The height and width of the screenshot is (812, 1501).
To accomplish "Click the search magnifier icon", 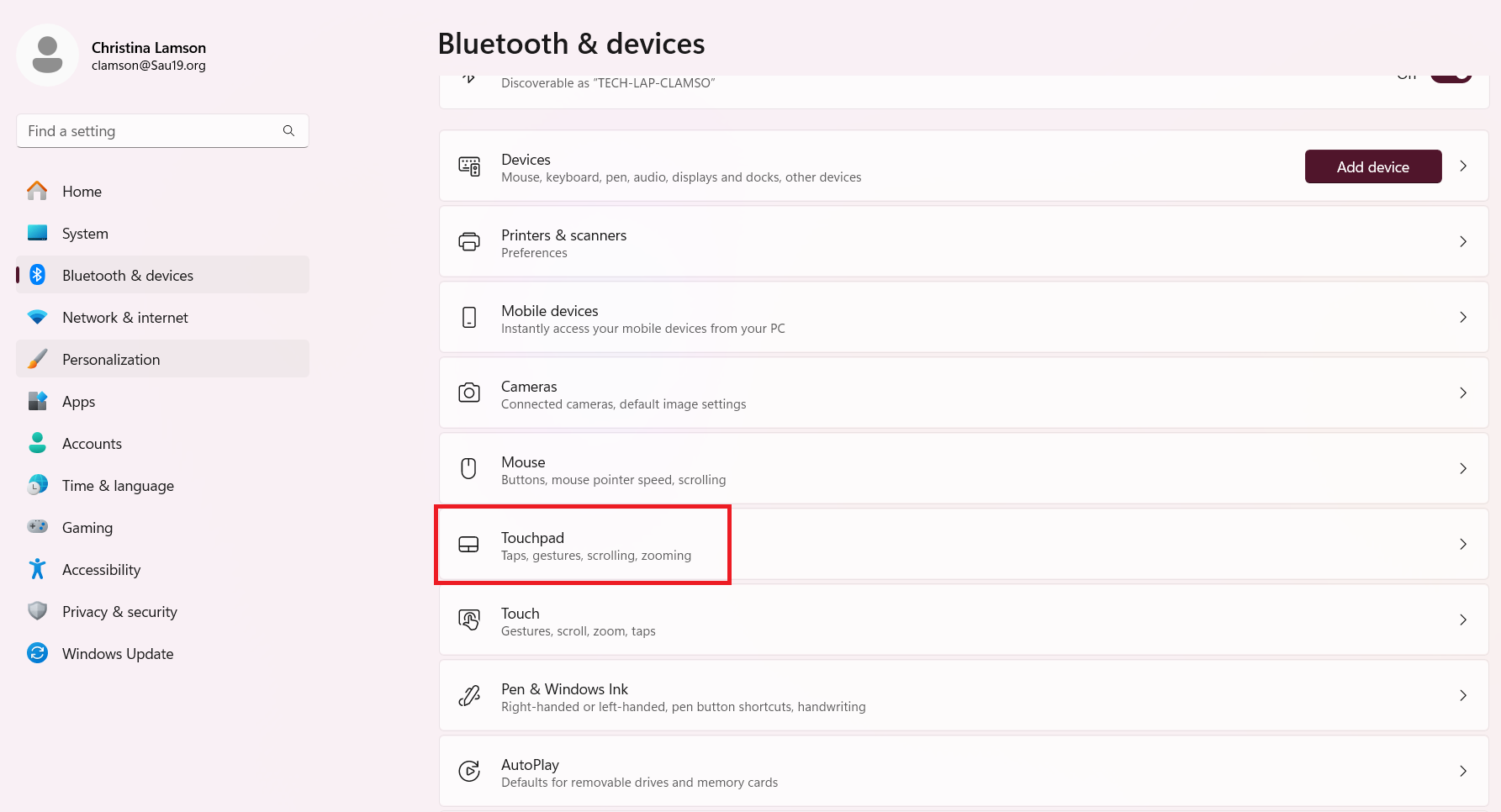I will 288,131.
